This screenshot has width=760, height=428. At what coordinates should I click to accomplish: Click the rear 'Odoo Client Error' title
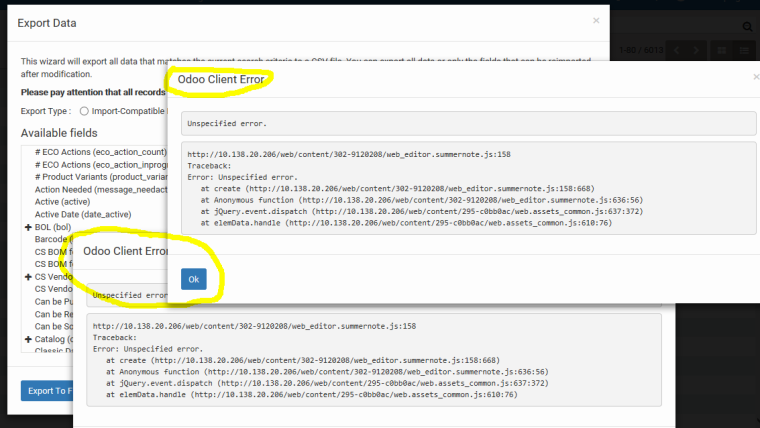tap(125, 251)
